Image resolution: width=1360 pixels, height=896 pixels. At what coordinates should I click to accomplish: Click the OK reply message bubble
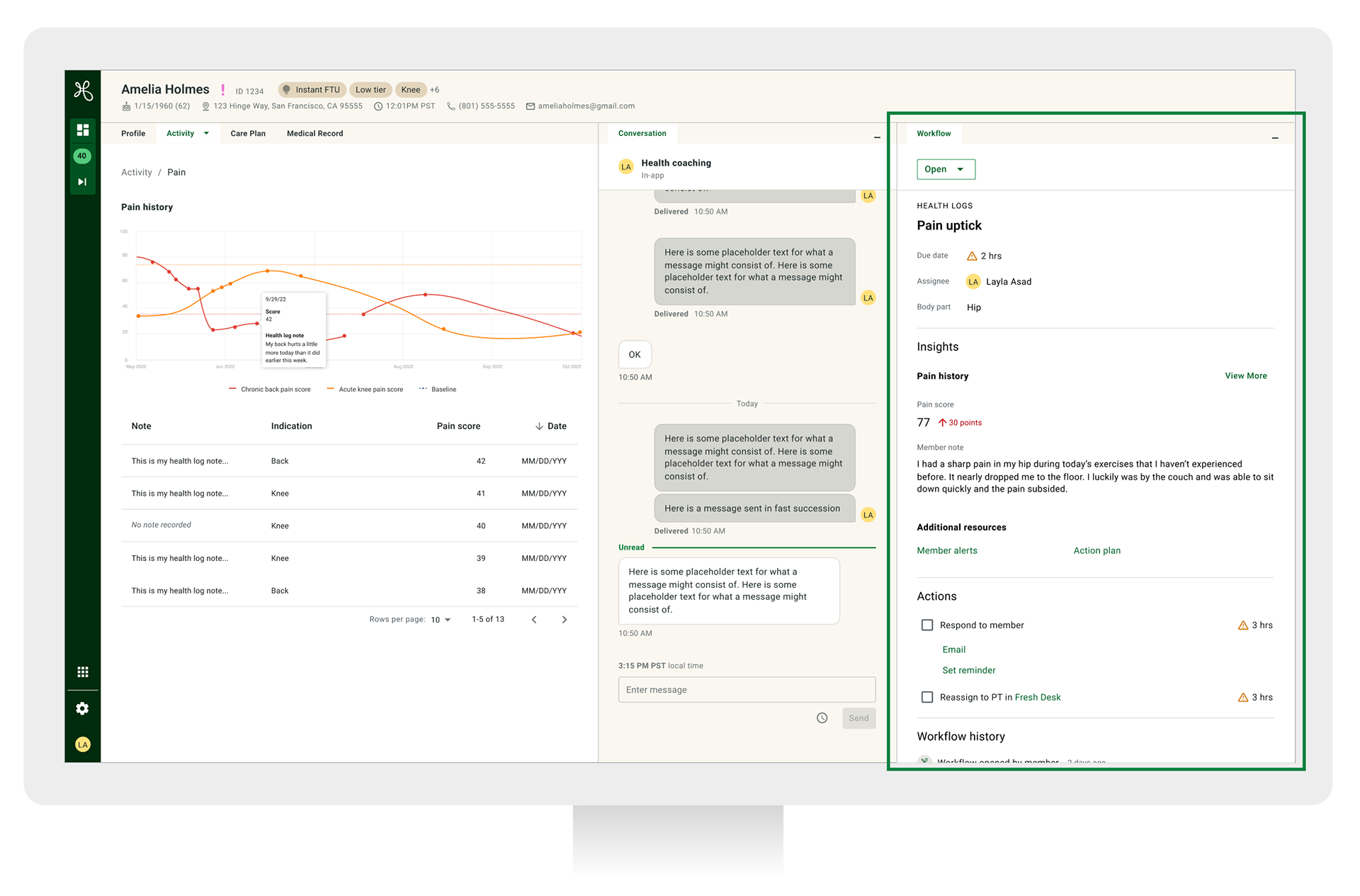point(635,355)
